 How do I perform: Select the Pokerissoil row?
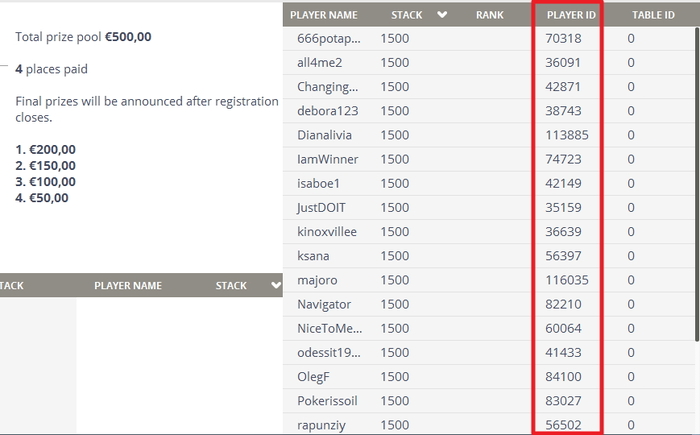[489, 401]
